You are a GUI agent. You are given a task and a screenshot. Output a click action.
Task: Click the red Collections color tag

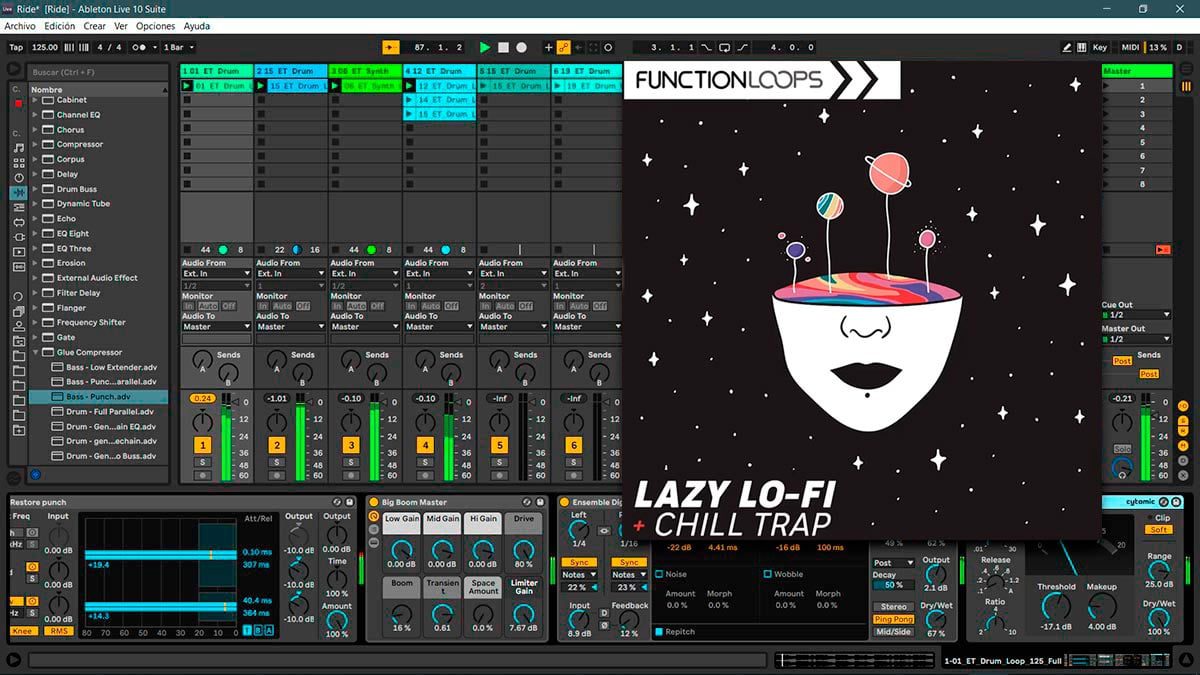[x=18, y=104]
